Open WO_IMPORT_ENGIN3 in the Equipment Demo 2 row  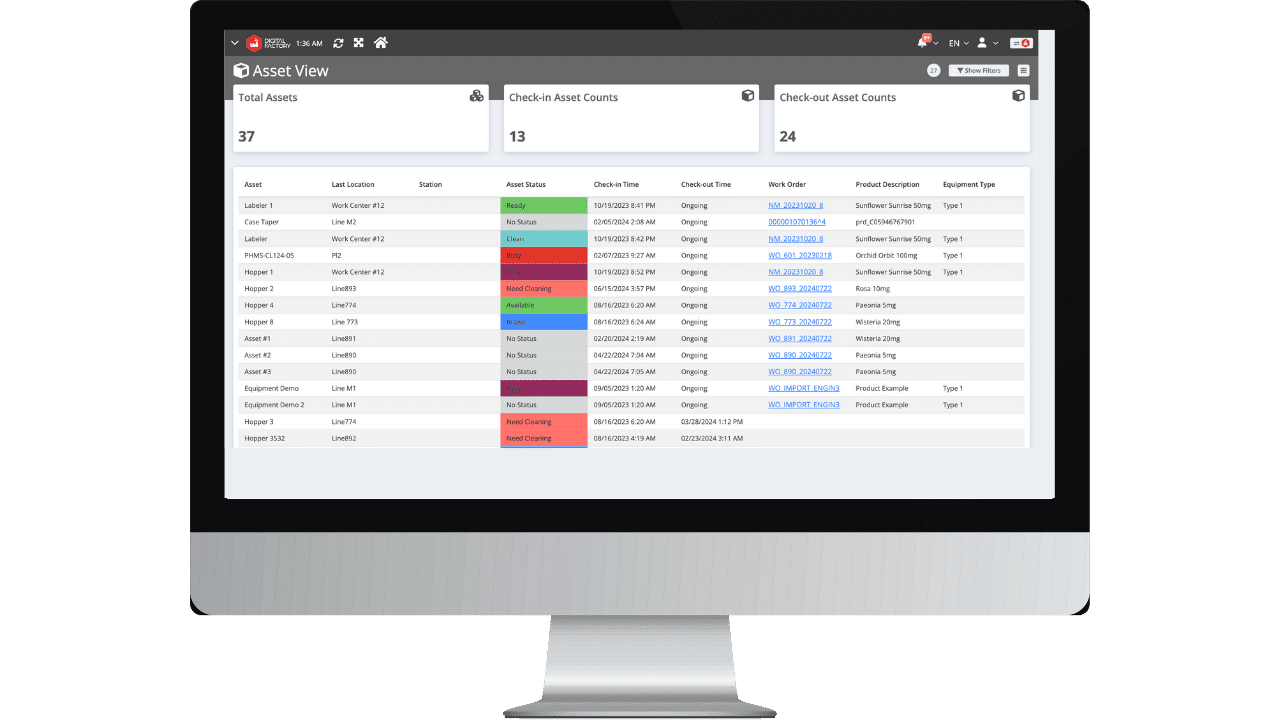click(x=804, y=405)
